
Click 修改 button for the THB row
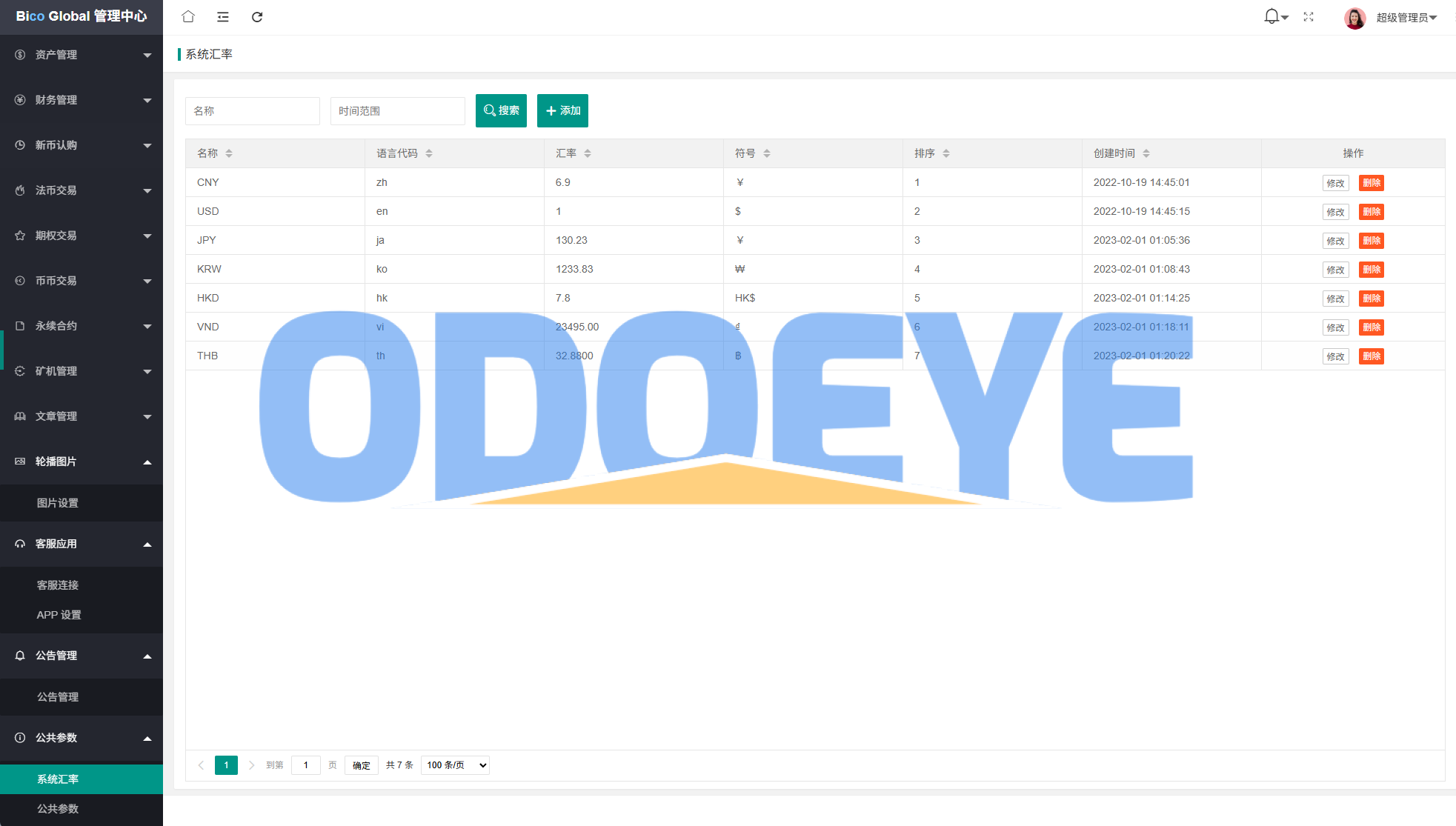pyautogui.click(x=1335, y=356)
